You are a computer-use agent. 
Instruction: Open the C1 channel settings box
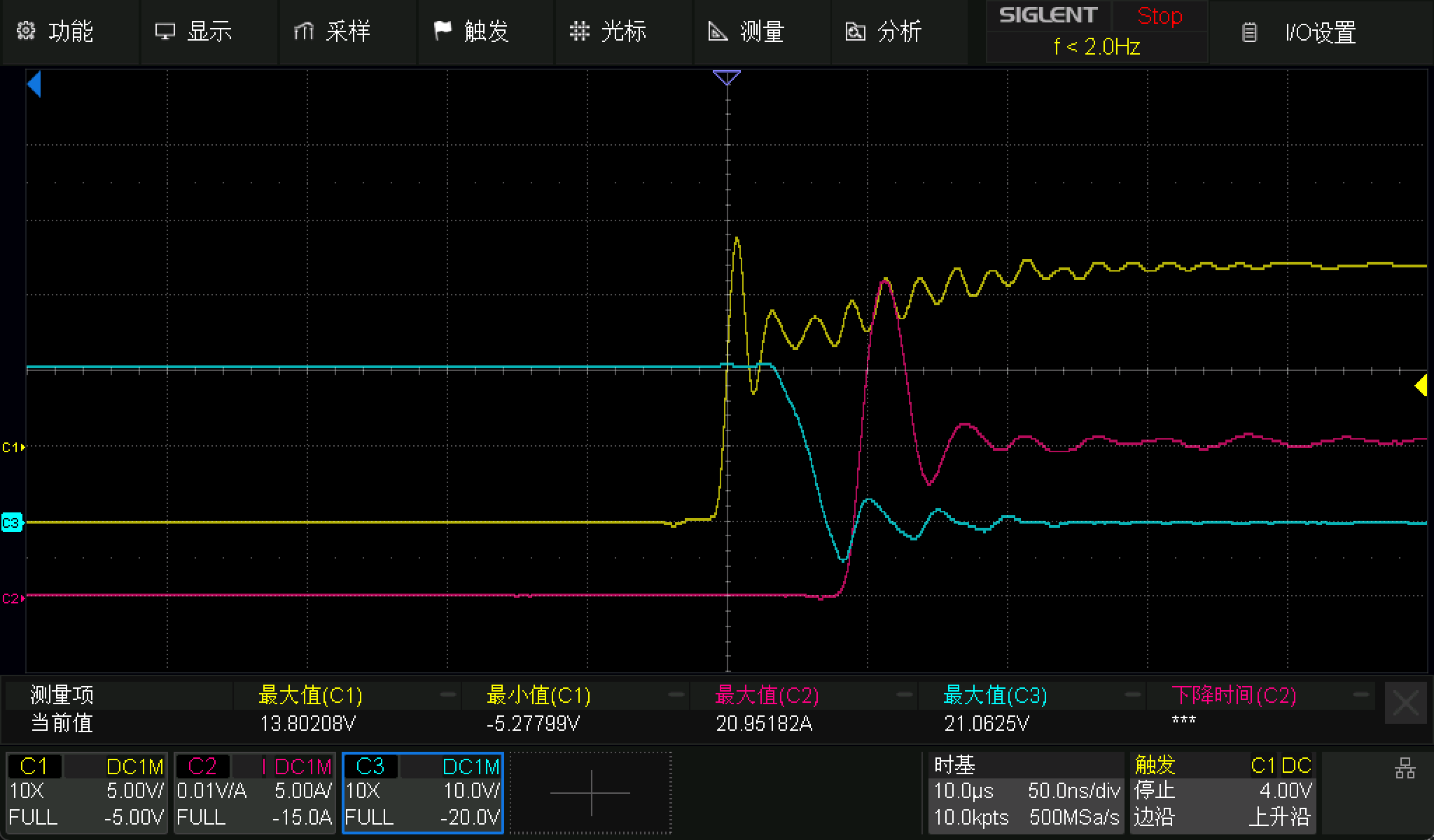pyautogui.click(x=86, y=792)
